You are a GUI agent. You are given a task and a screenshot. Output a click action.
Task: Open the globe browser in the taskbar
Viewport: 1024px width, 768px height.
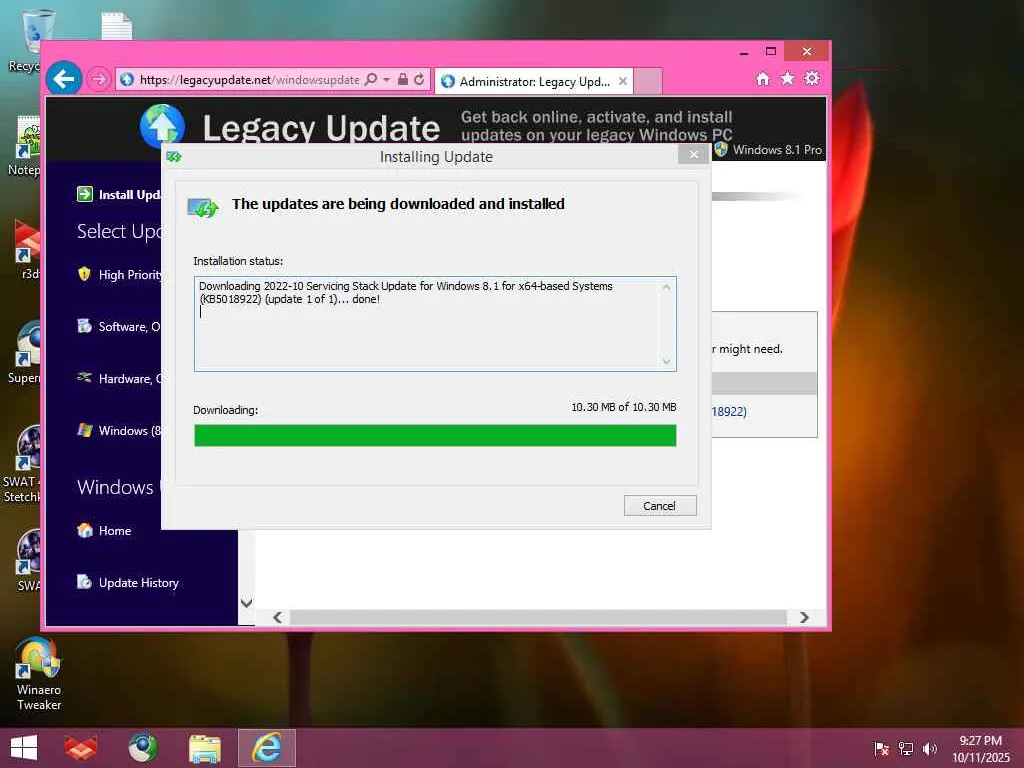tap(142, 748)
